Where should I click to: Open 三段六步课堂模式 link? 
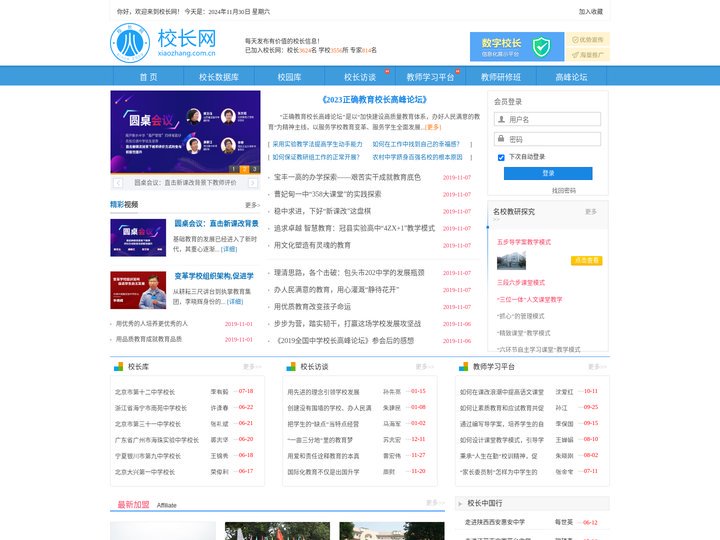(521, 283)
